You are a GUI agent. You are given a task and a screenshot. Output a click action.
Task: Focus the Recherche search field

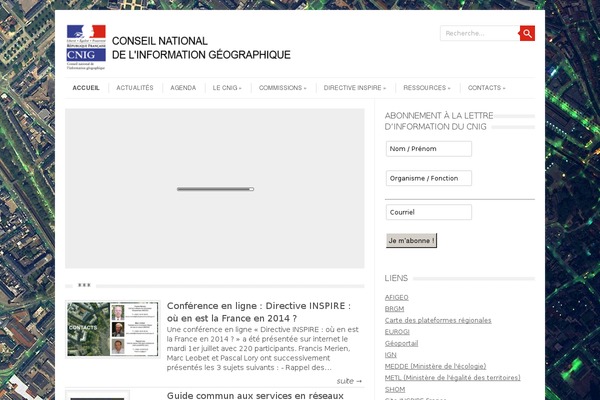pos(480,33)
